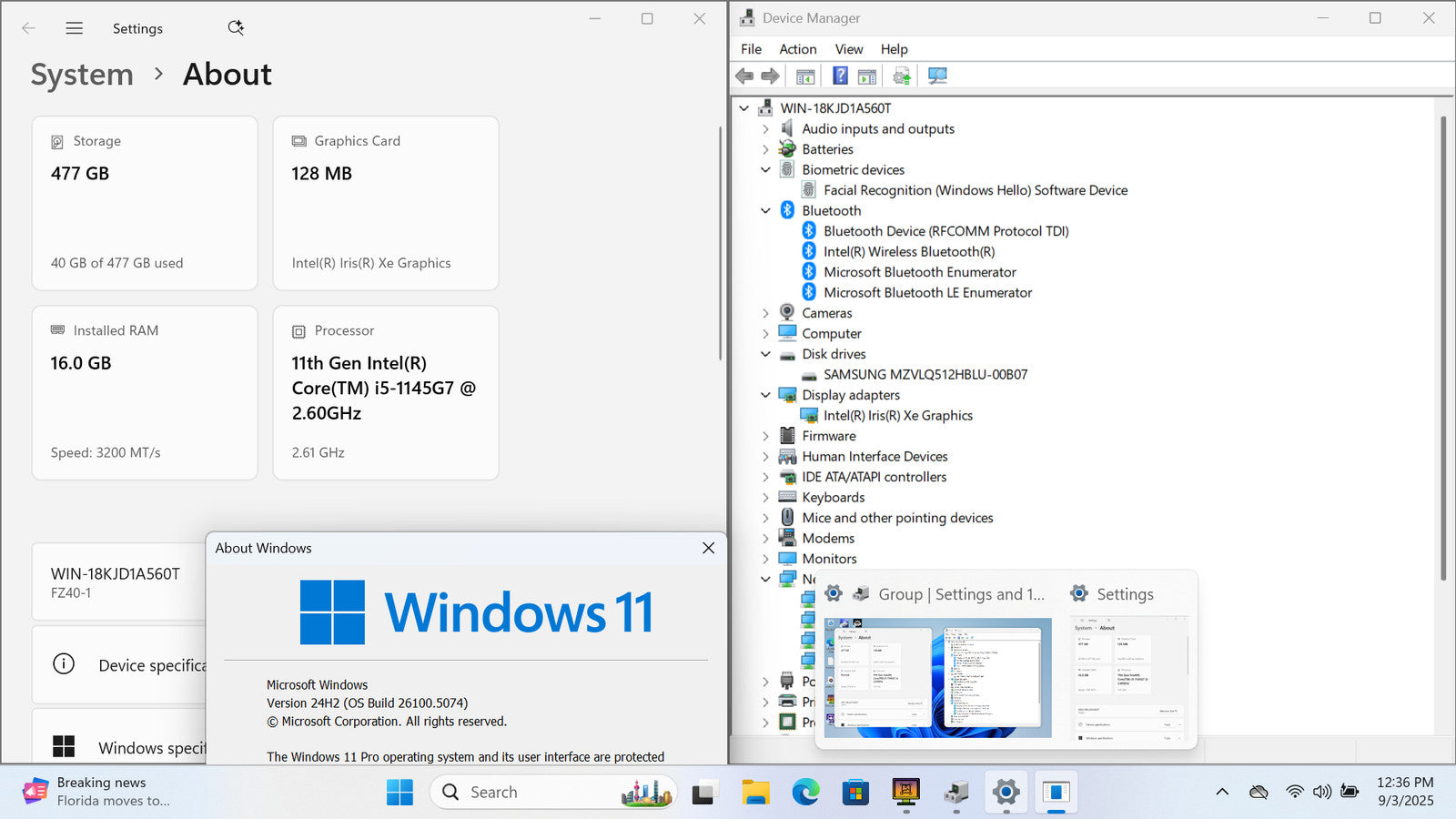1456x819 pixels.
Task: Expand the Batteries node chevron
Action: click(x=766, y=149)
